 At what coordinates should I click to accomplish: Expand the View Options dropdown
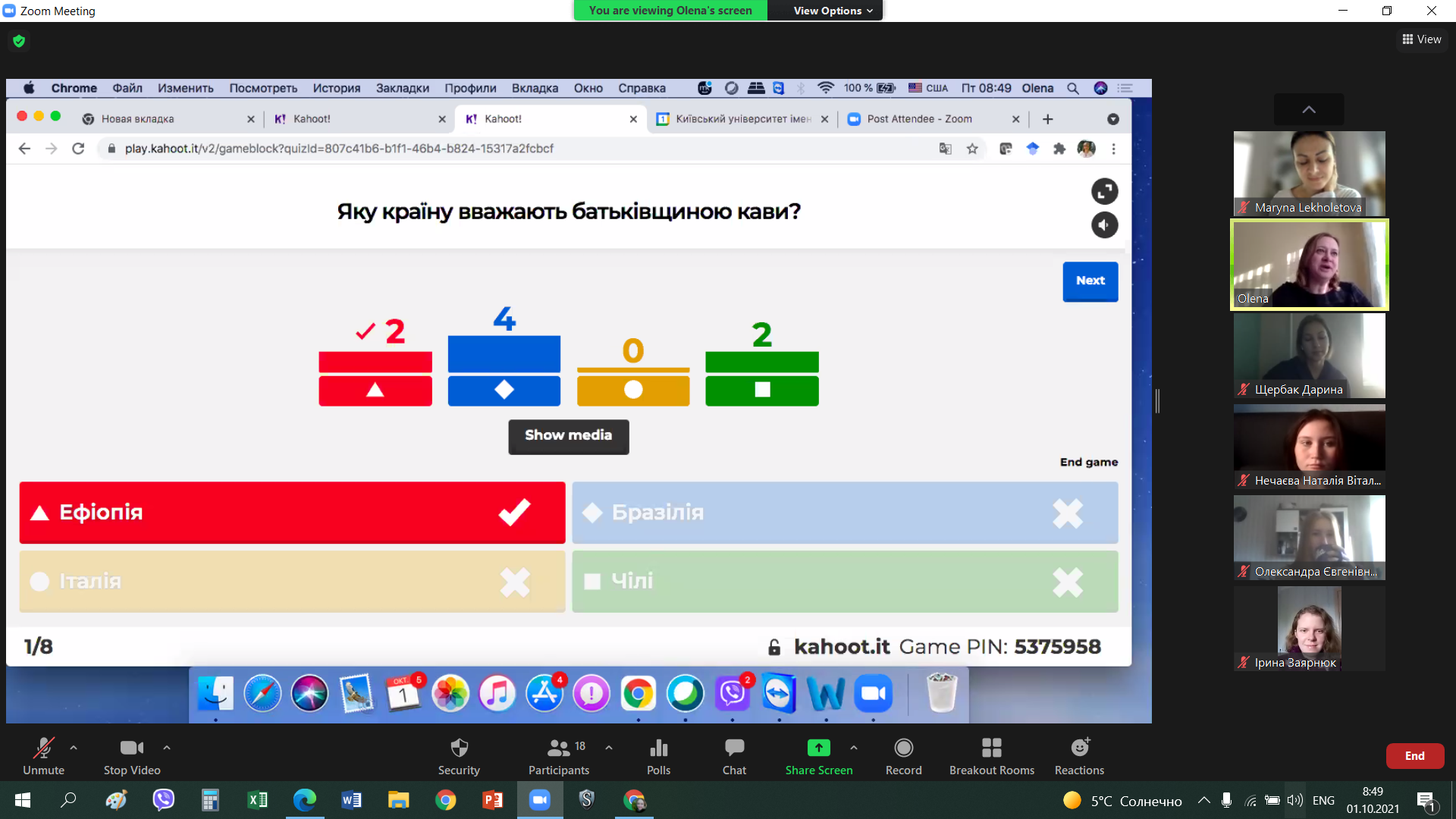coord(833,11)
